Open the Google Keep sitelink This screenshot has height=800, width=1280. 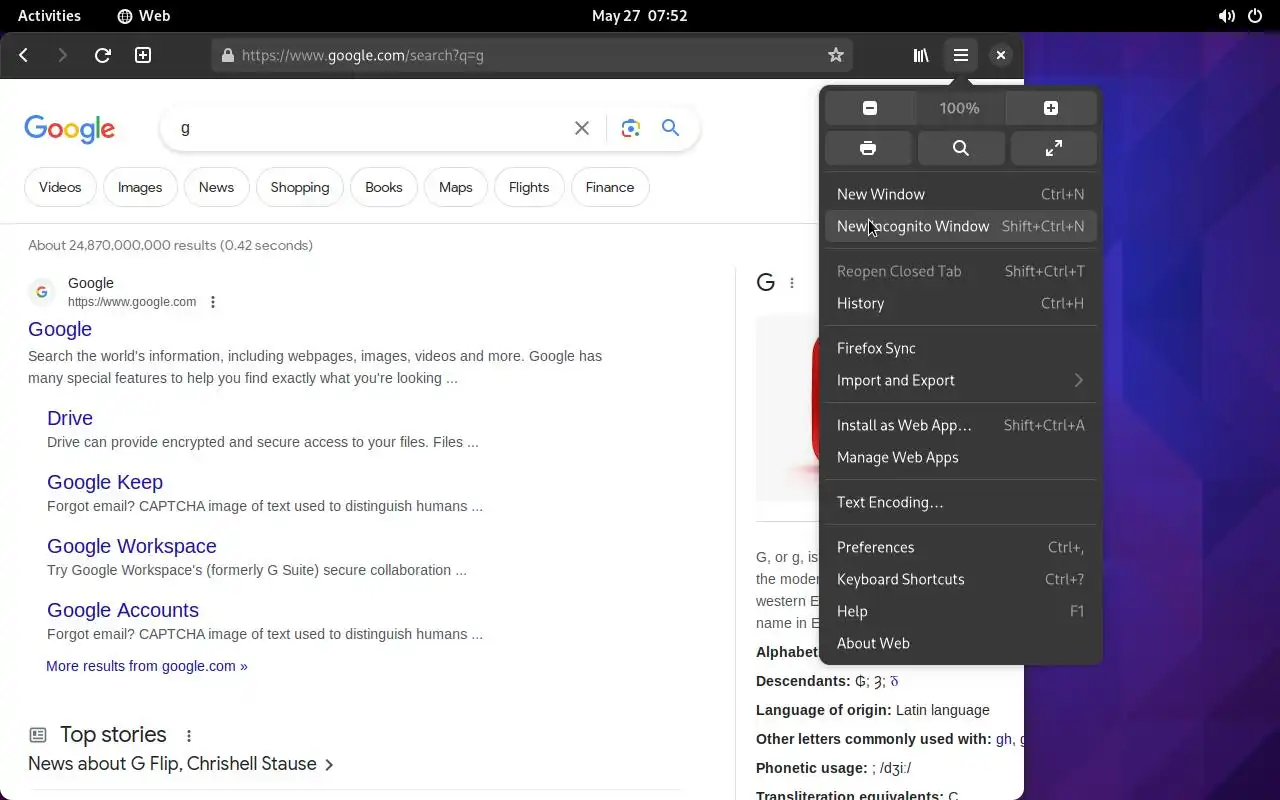(105, 482)
